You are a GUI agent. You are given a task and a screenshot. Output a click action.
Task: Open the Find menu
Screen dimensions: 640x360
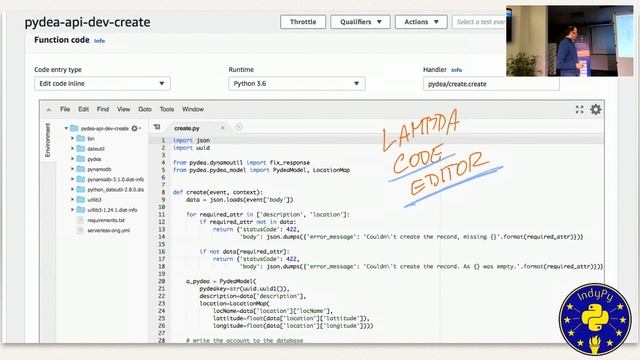point(103,109)
